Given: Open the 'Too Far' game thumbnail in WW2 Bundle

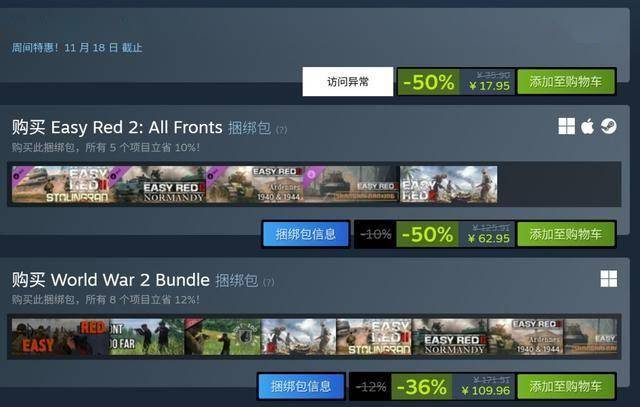Looking at the screenshot, I should pos(147,337).
